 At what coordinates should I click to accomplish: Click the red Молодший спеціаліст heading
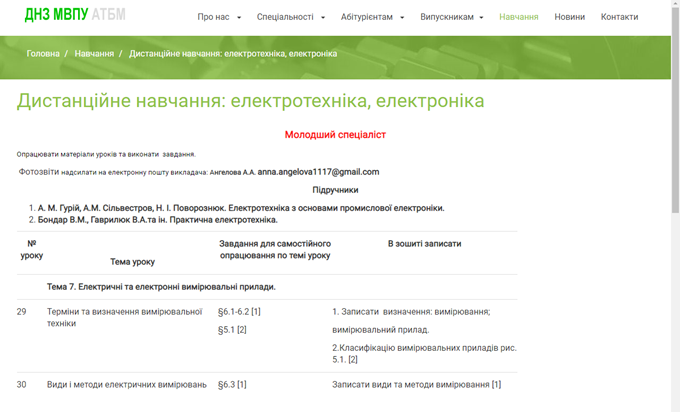click(335, 135)
